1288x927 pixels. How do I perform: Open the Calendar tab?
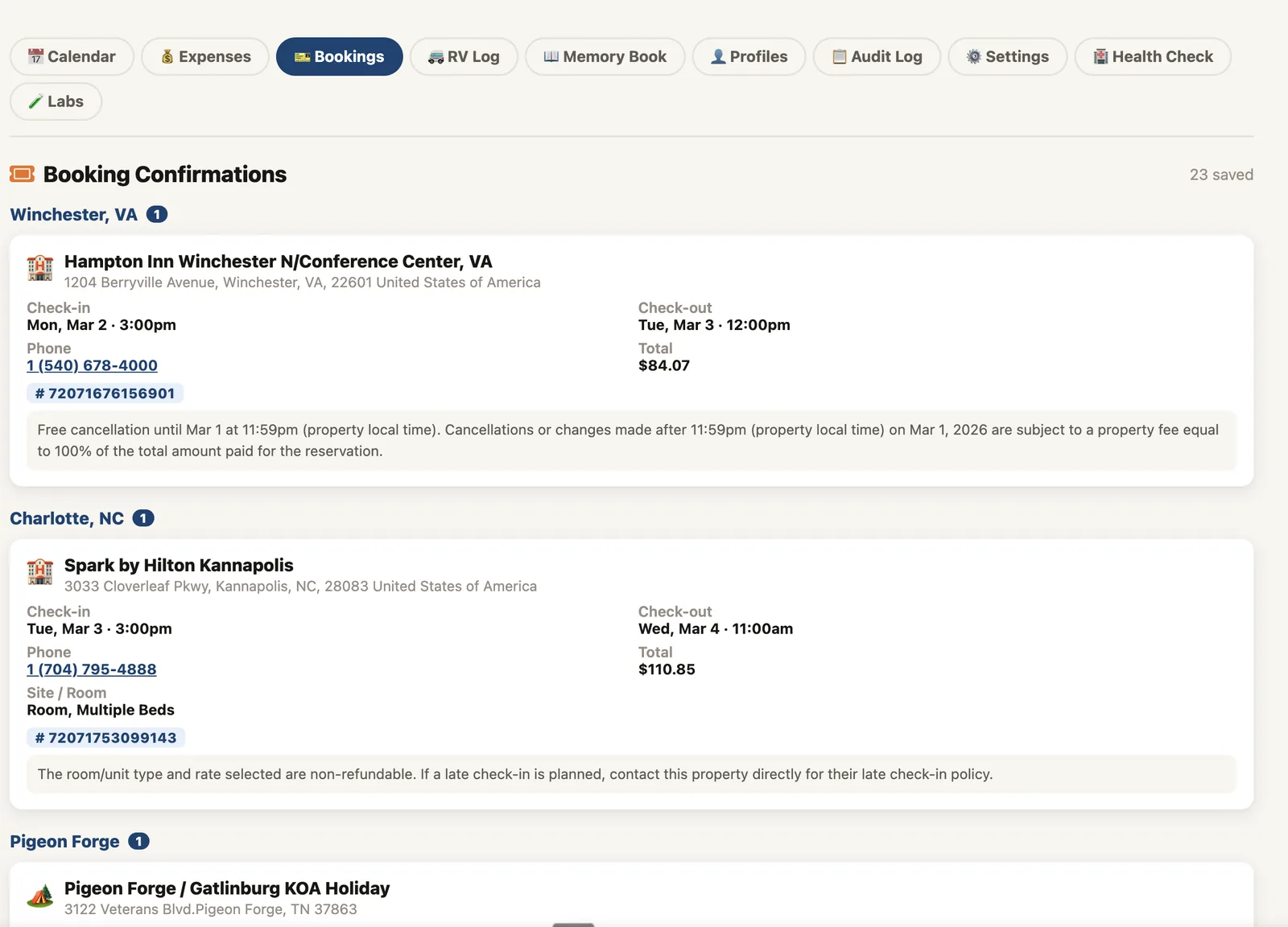pyautogui.click(x=72, y=56)
